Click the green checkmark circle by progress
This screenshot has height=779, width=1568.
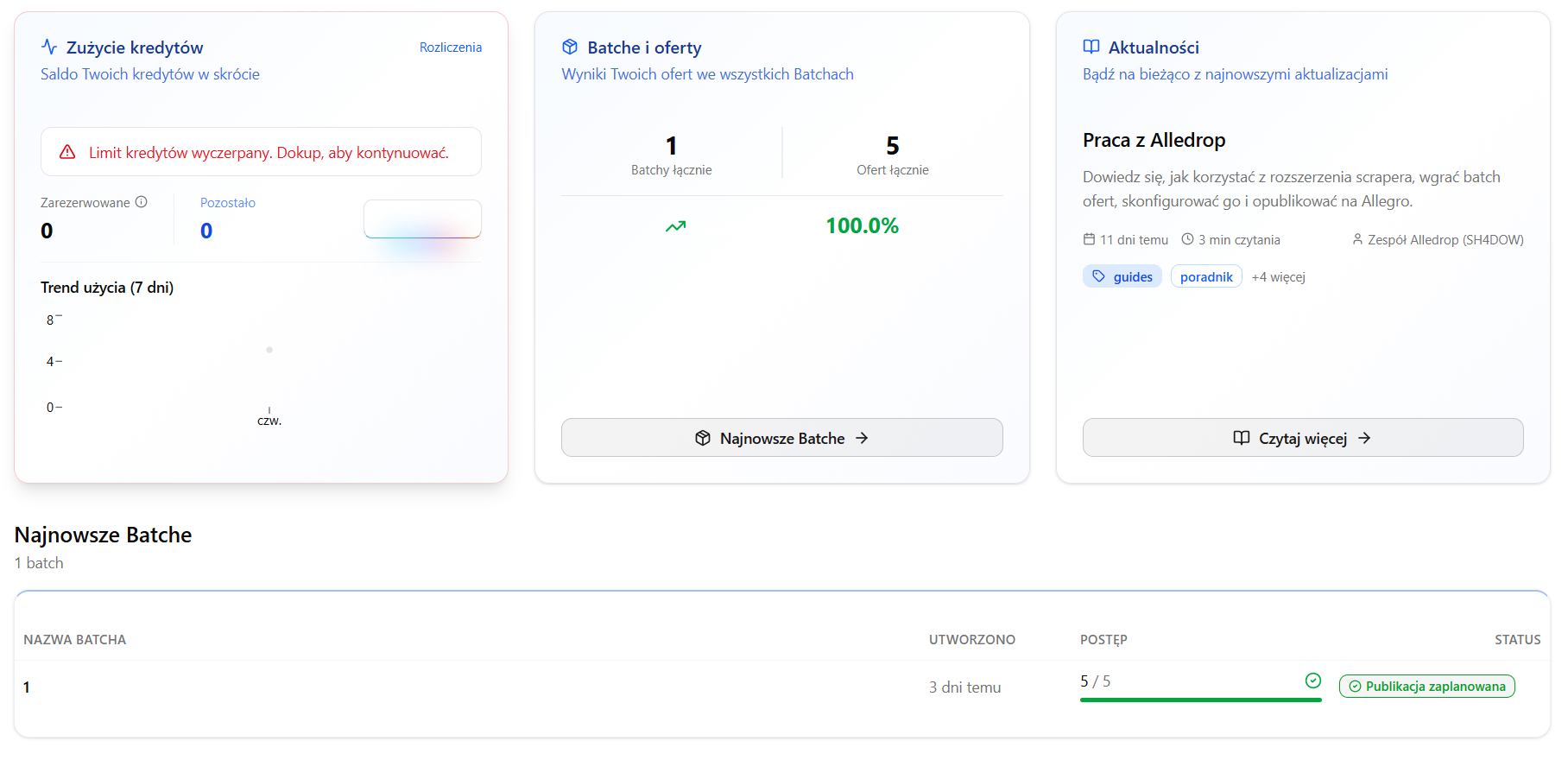tap(1313, 681)
